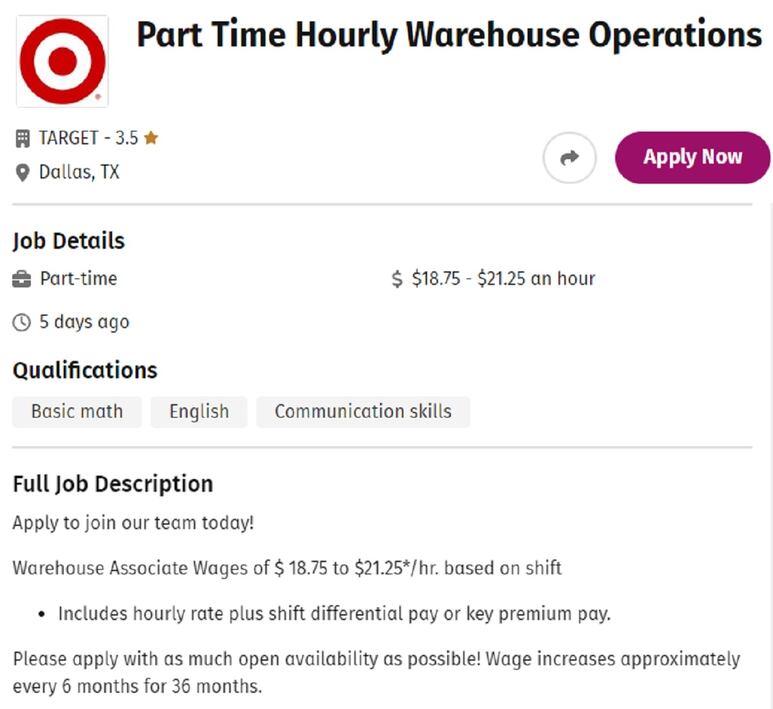Click the orange rating star
773x709 pixels.
click(151, 138)
